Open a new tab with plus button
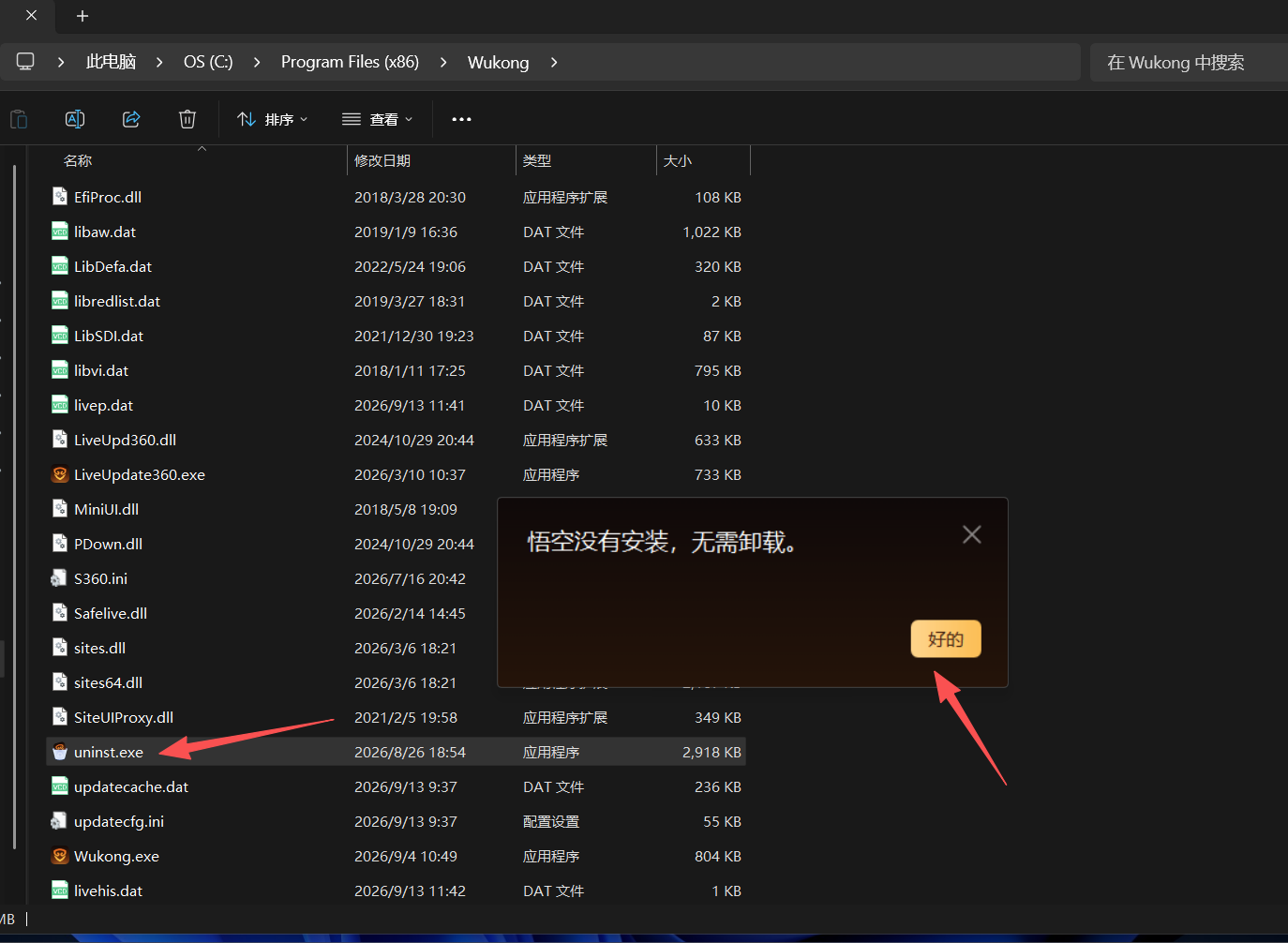The width and height of the screenshot is (1288, 943). [x=82, y=16]
